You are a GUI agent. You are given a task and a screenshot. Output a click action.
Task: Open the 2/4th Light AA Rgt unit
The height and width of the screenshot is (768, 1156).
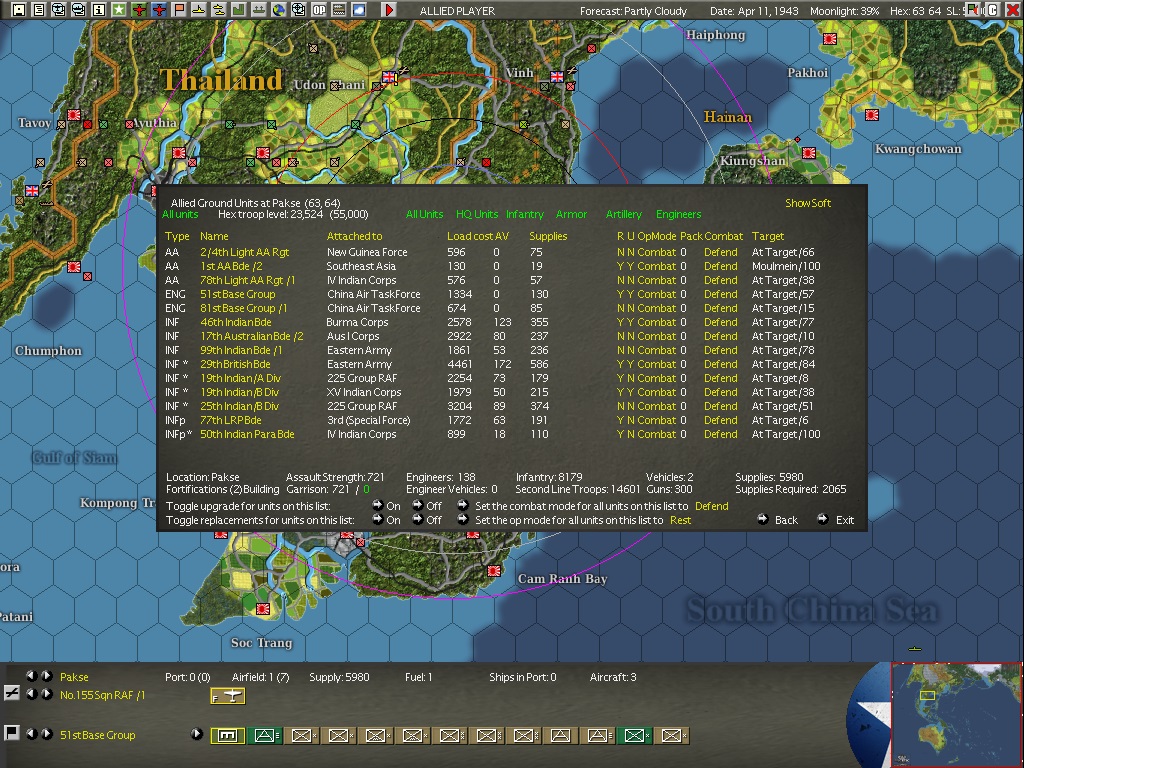pyautogui.click(x=245, y=252)
